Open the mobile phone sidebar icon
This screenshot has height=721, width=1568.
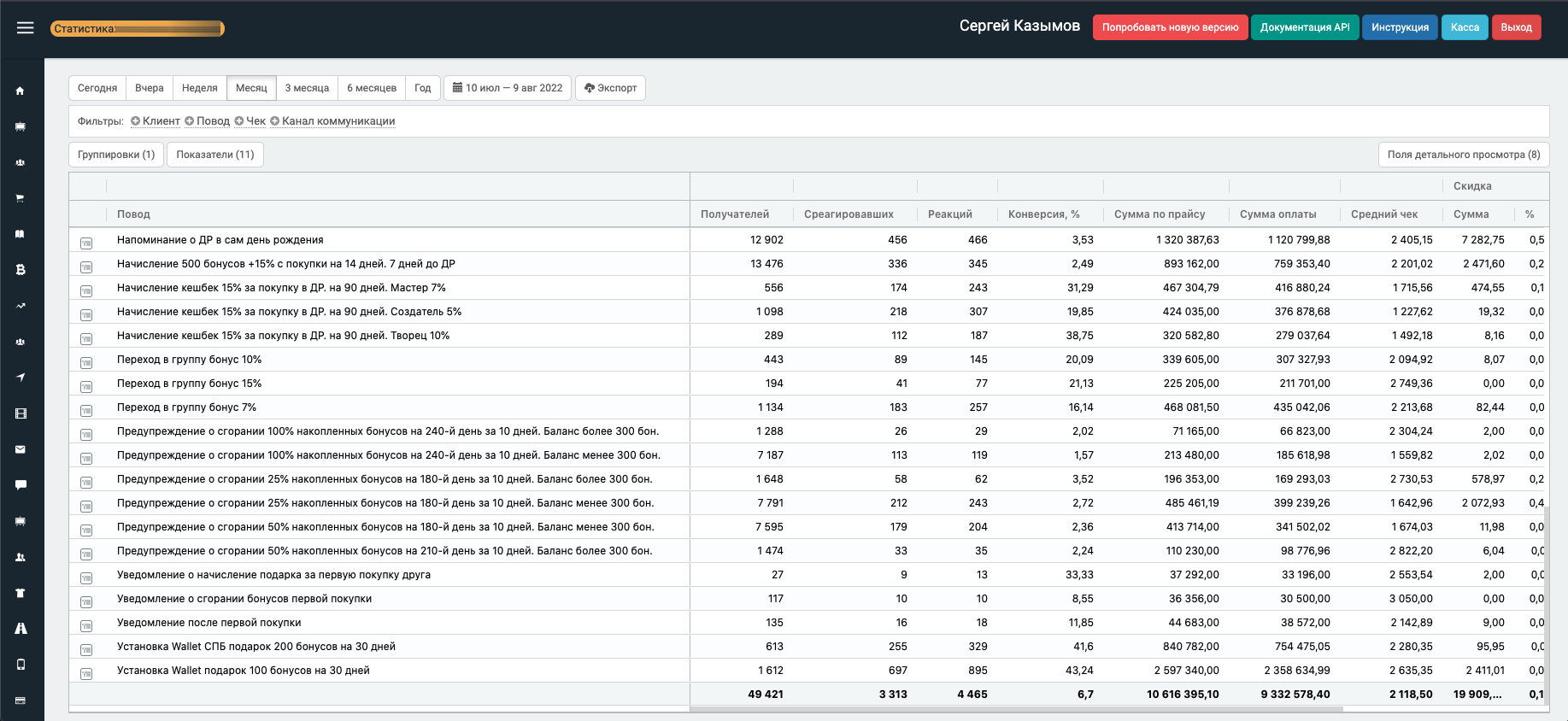[x=21, y=665]
